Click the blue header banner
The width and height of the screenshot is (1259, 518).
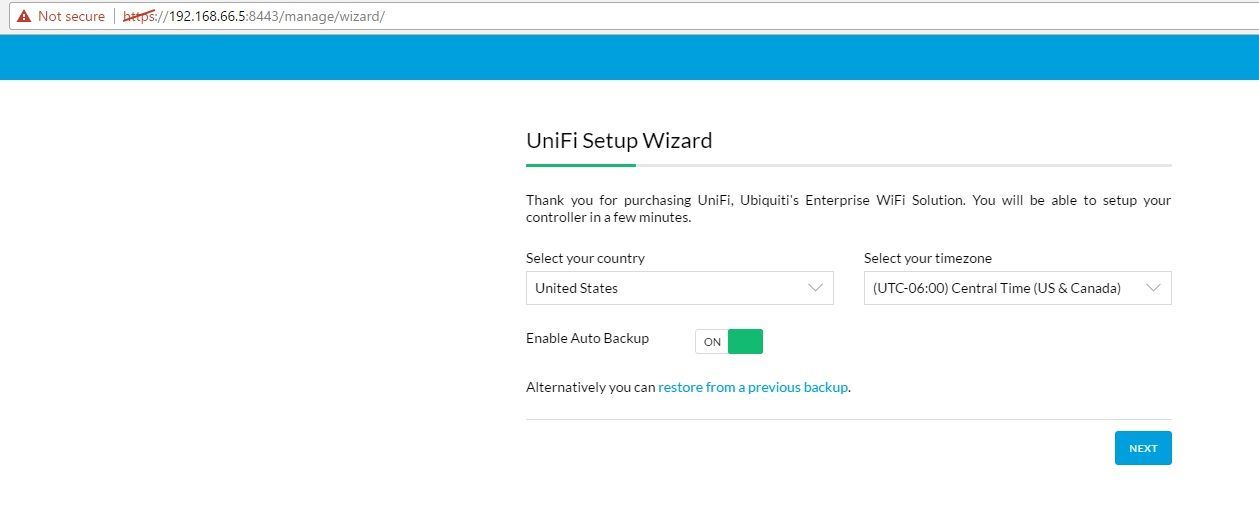point(629,57)
